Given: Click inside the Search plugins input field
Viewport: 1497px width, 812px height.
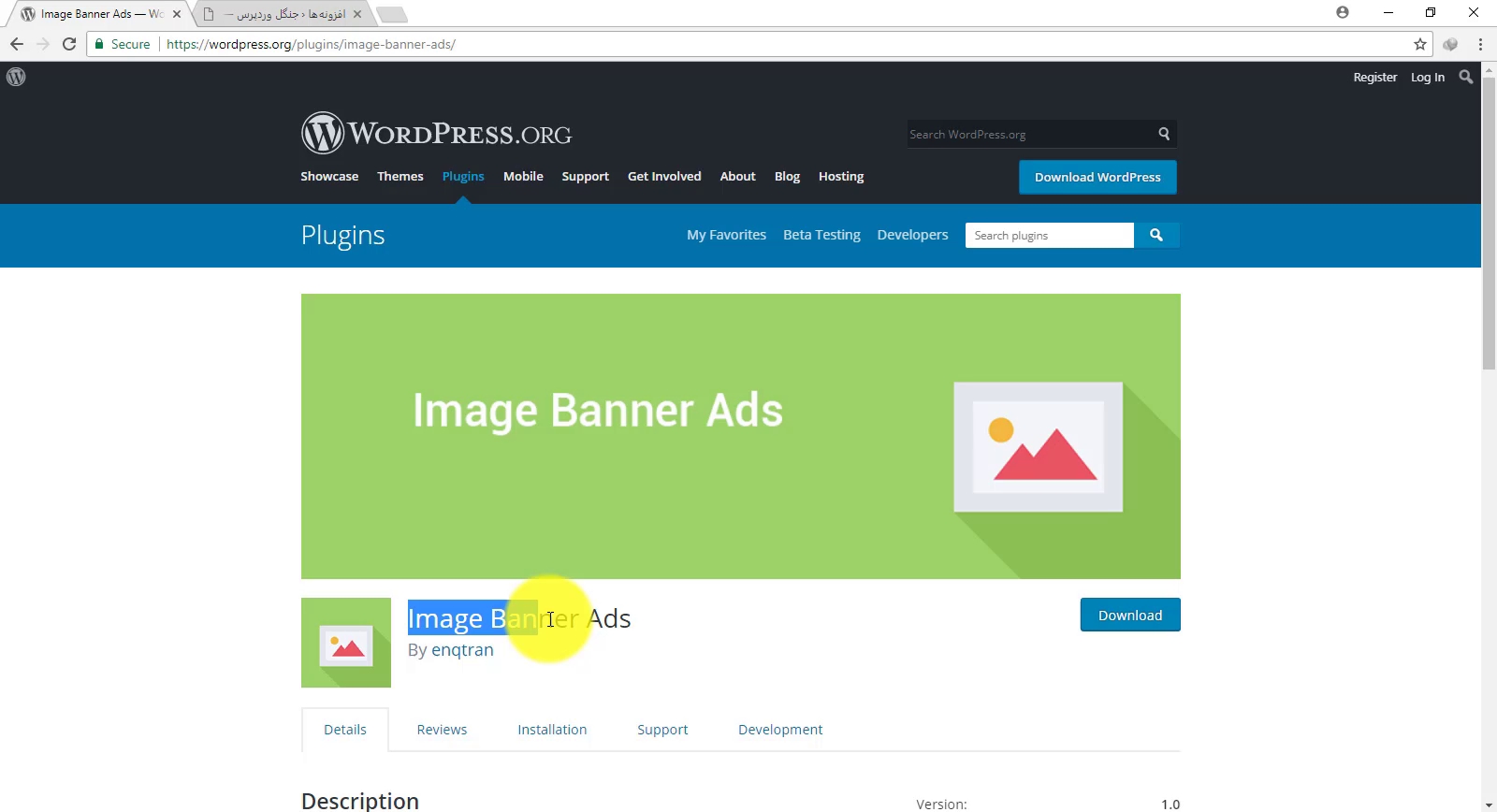Looking at the screenshot, I should (1048, 236).
